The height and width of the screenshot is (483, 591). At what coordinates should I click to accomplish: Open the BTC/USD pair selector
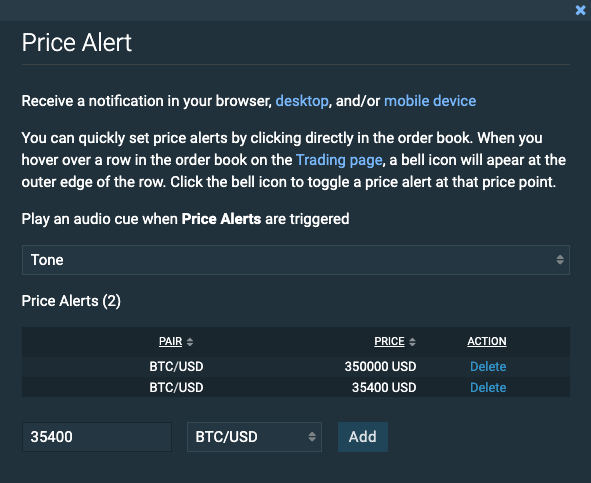[x=254, y=437]
